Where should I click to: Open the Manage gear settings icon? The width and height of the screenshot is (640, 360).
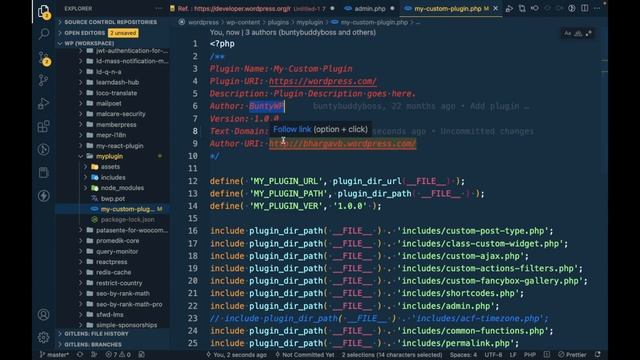43,338
